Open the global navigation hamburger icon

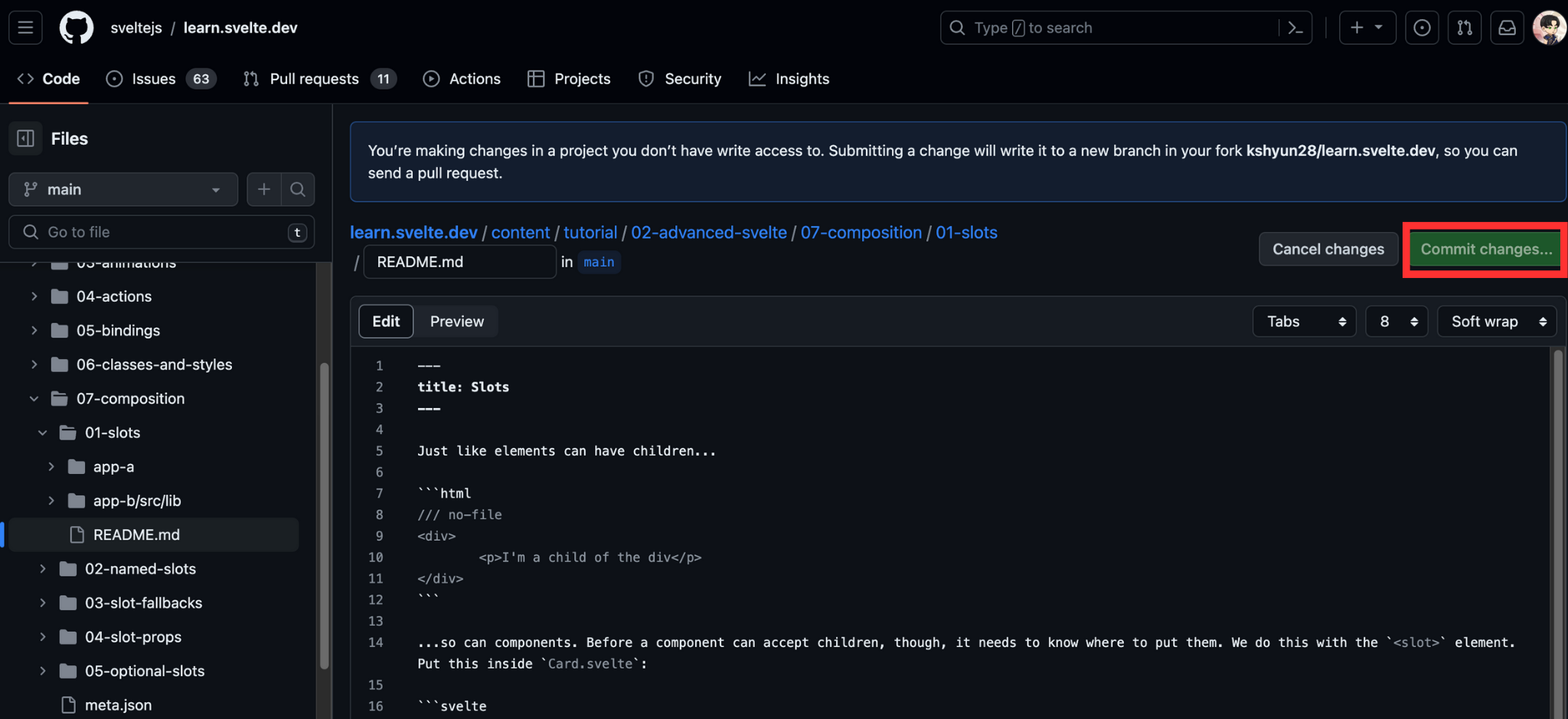tap(24, 28)
